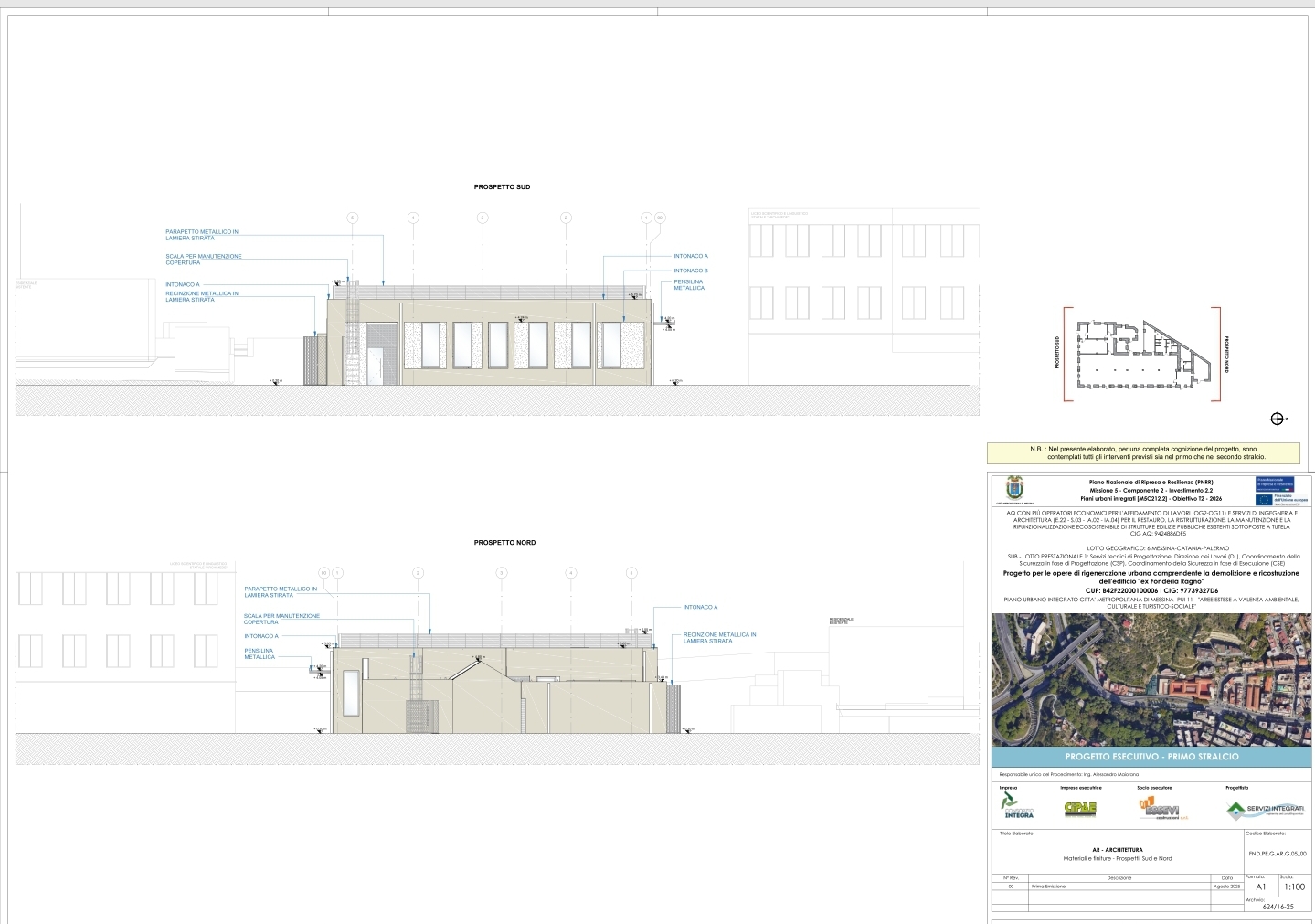Viewport: 1315px width, 924px height.
Task: Click the Progetto Esecutivo - Primo Stralcio banner
Action: pyautogui.click(x=1151, y=757)
